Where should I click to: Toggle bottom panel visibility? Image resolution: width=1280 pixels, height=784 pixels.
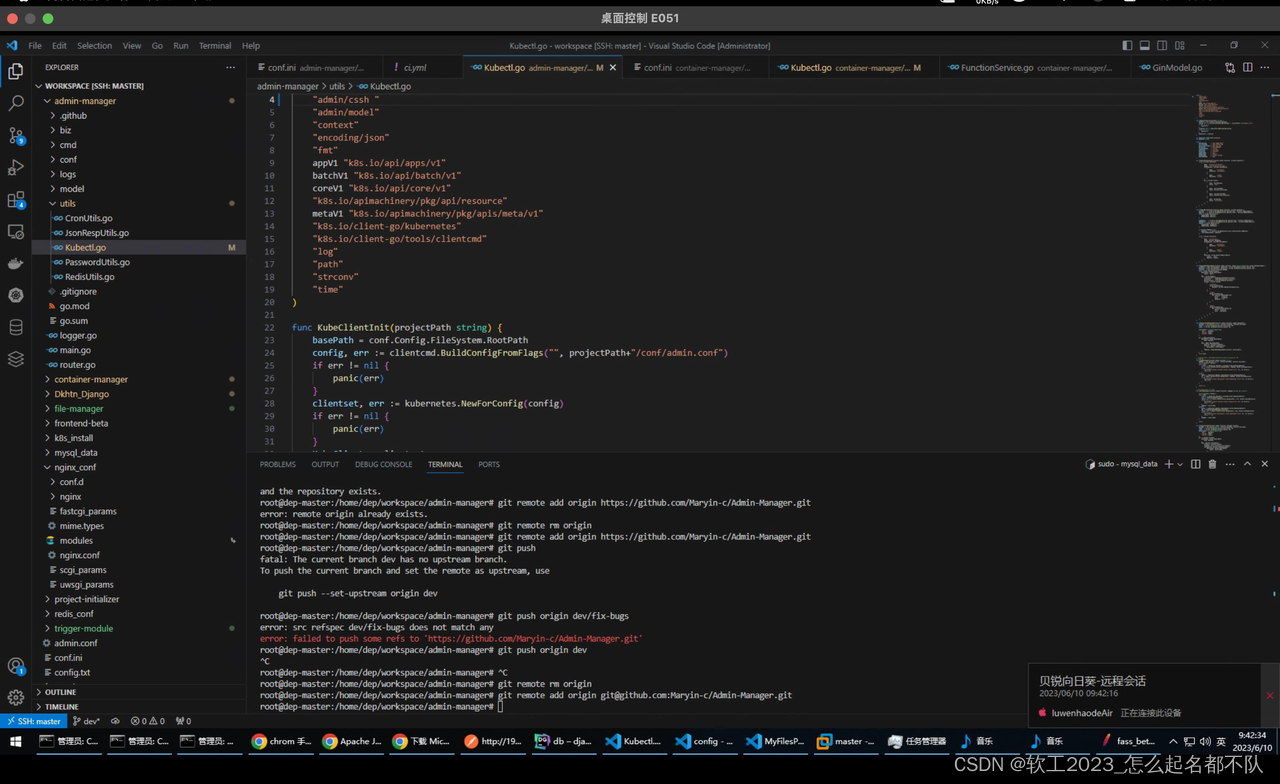pyautogui.click(x=1145, y=45)
